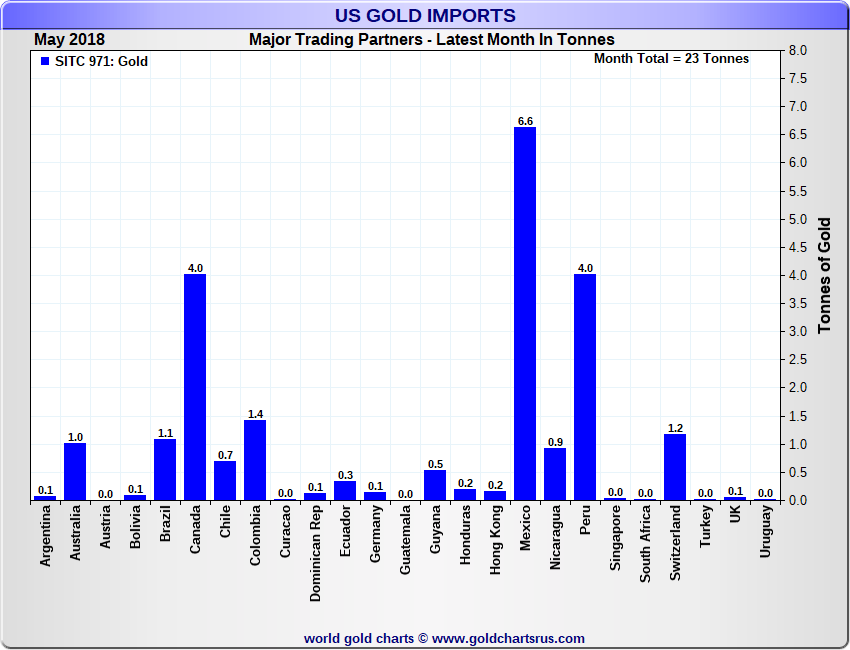The width and height of the screenshot is (850, 650).
Task: Click the "Austria" x-axis label
Action: coord(105,526)
